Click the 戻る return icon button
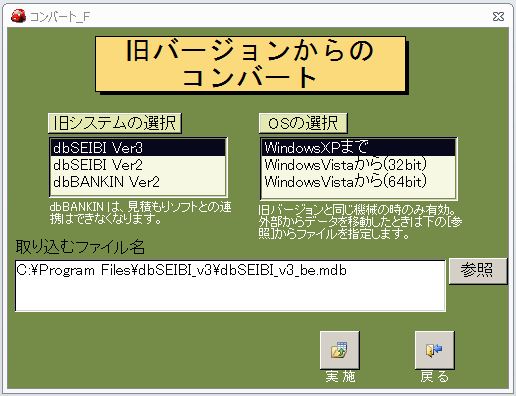The image size is (516, 396). (434, 350)
